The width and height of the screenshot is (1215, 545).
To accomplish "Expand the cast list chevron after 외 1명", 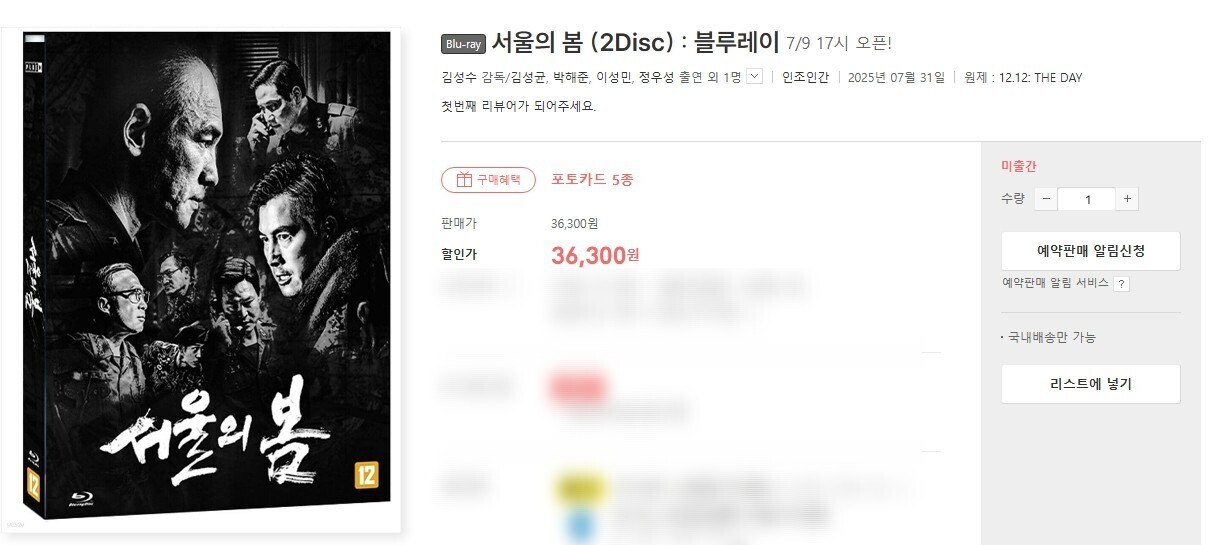I will (755, 76).
